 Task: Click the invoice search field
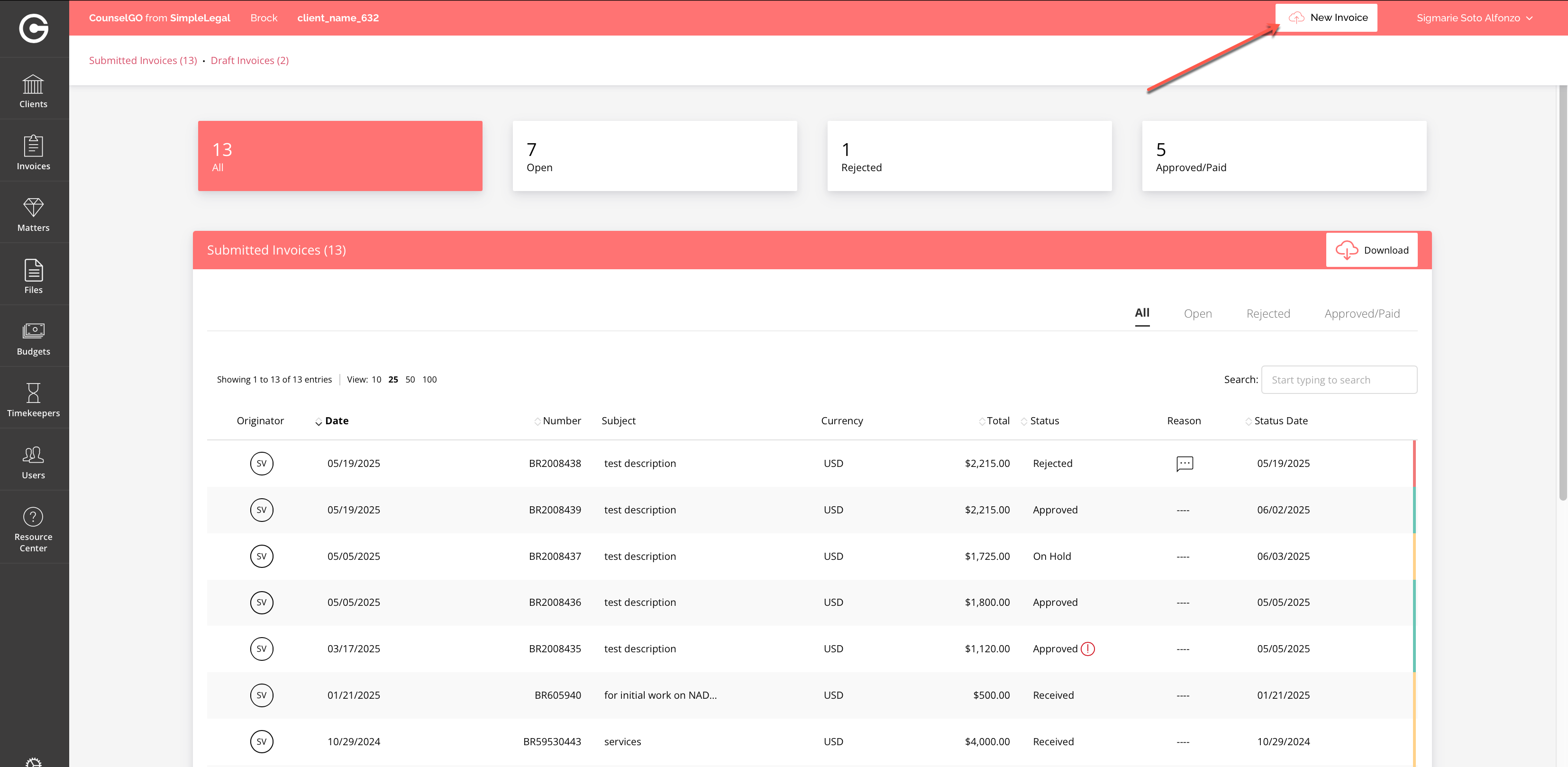[x=1339, y=380]
